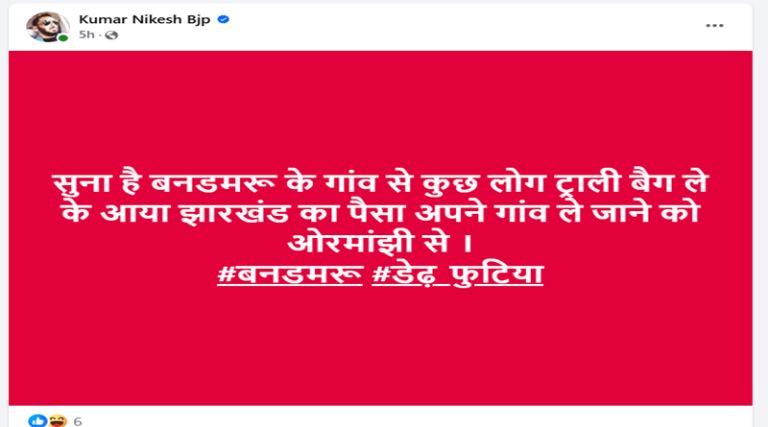The image size is (768, 427).
Task: Click the Haha laughing reaction icon
Action: pyautogui.click(x=57, y=421)
